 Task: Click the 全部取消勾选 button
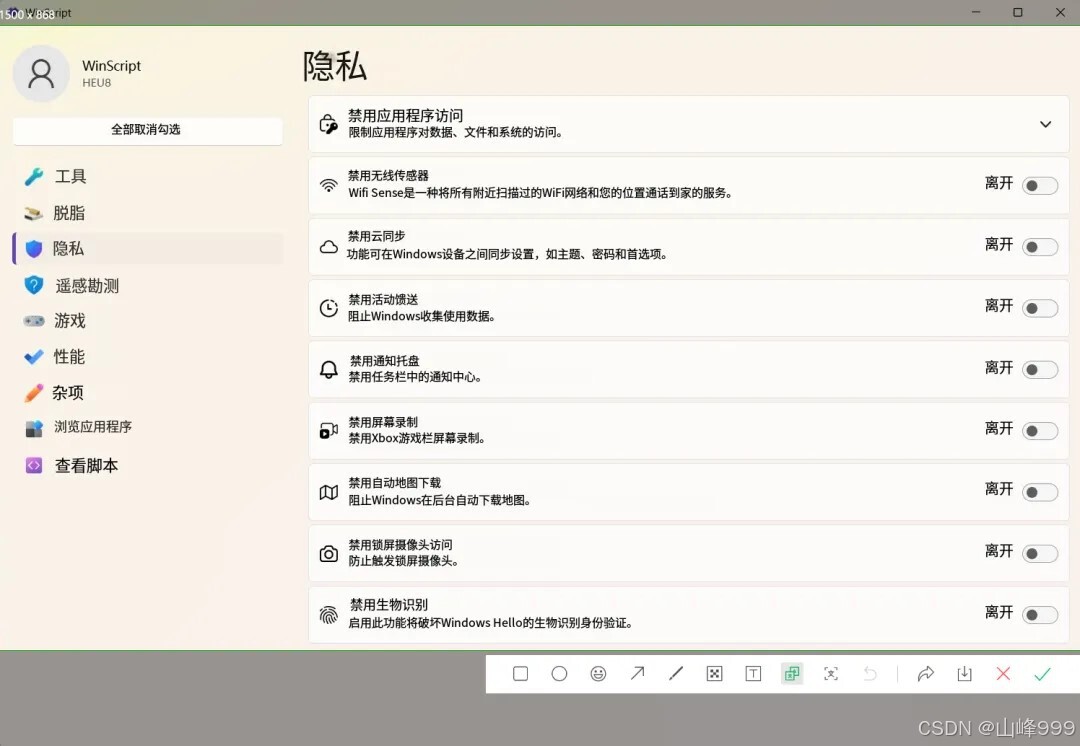pyautogui.click(x=147, y=130)
